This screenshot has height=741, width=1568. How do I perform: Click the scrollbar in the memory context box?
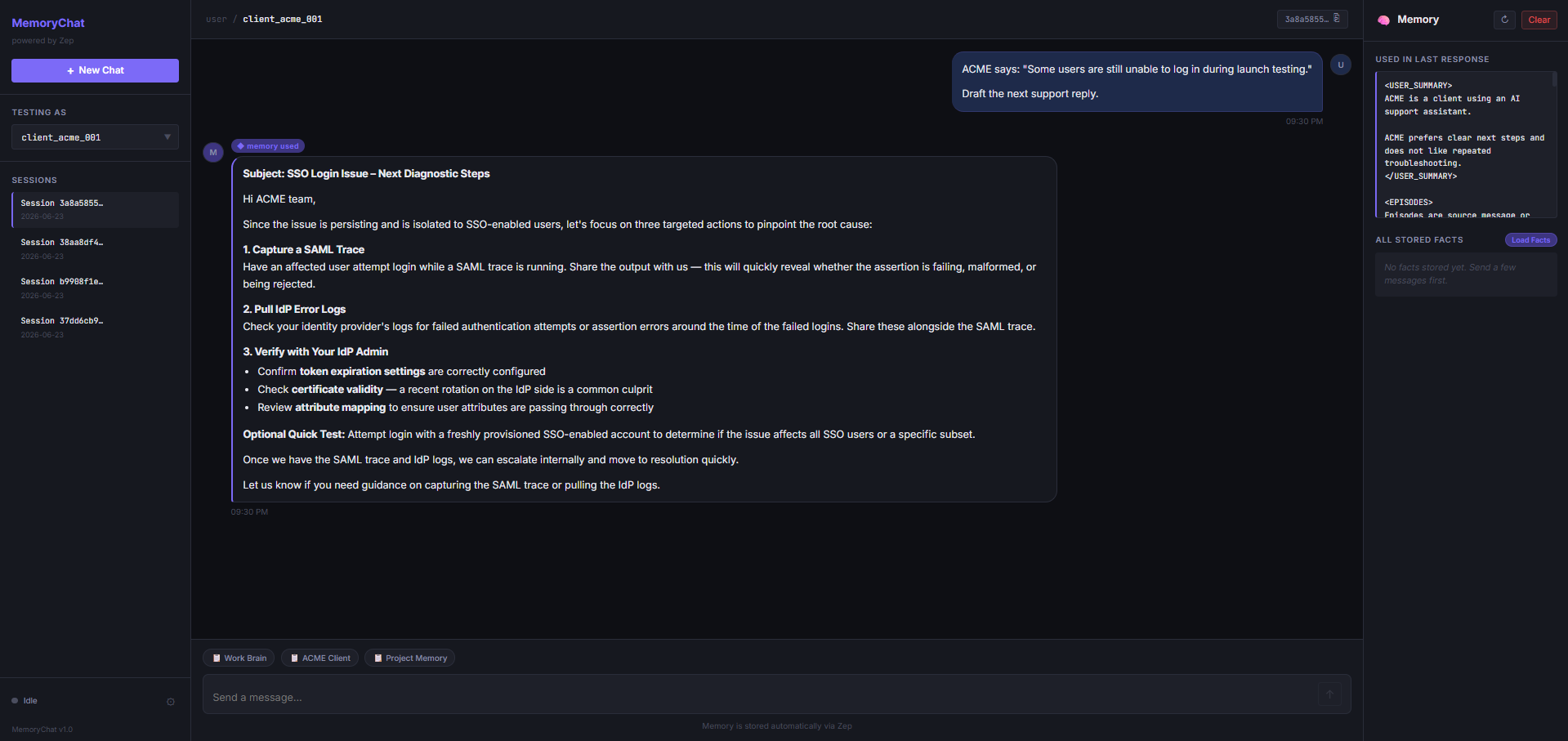[1554, 79]
